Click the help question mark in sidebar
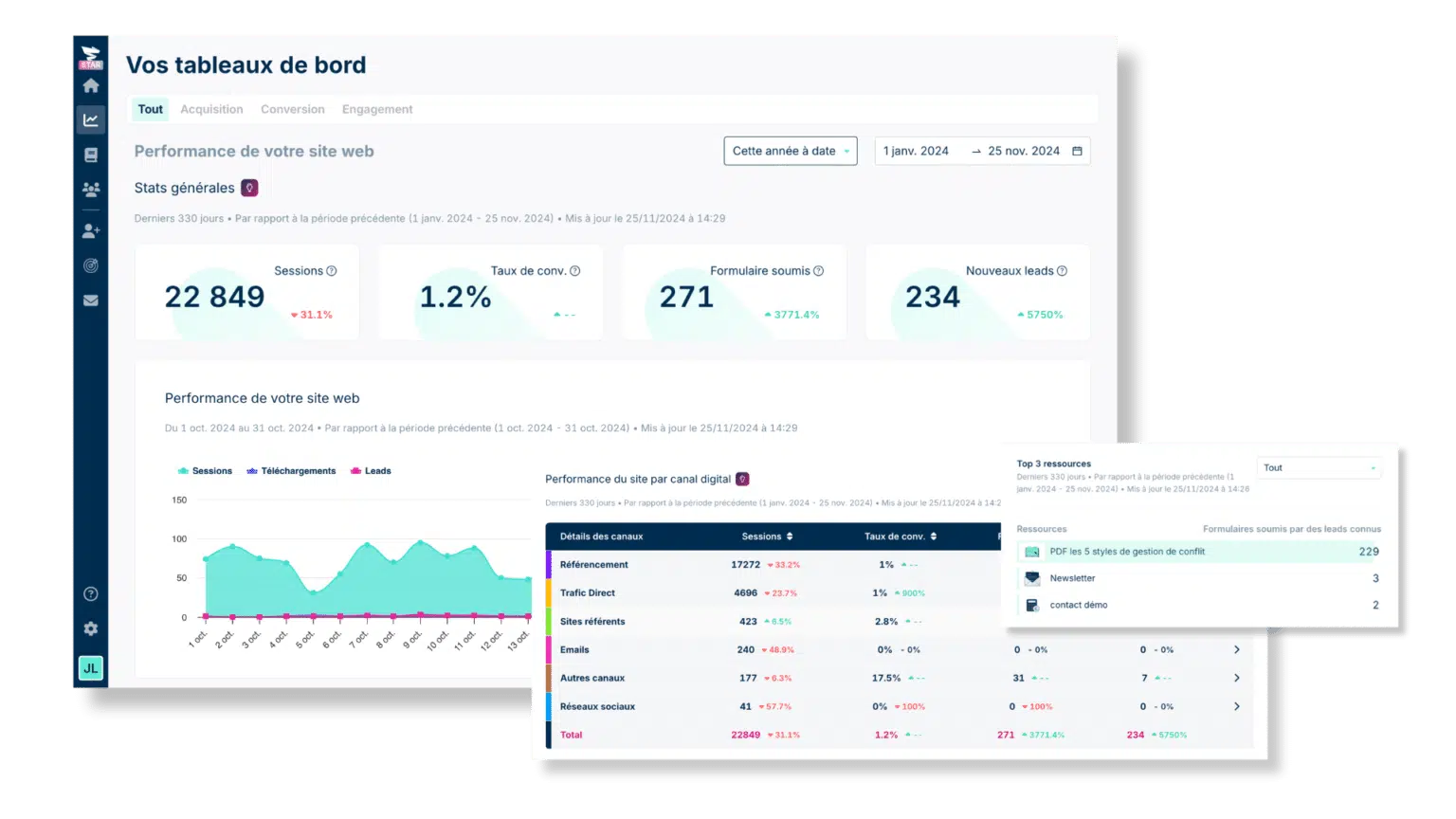Screen dimensions: 1456x819 [91, 594]
